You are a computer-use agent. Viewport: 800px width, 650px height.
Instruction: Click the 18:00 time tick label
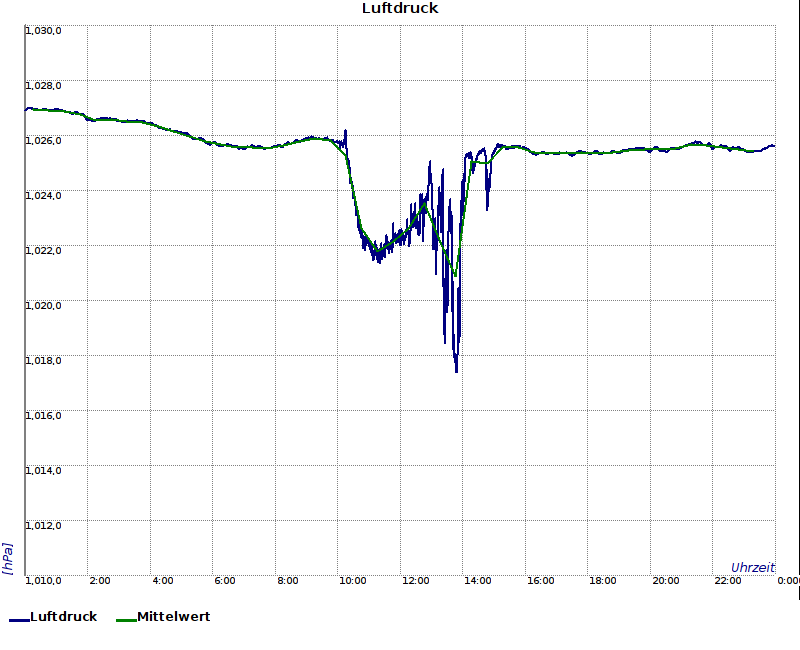(603, 581)
